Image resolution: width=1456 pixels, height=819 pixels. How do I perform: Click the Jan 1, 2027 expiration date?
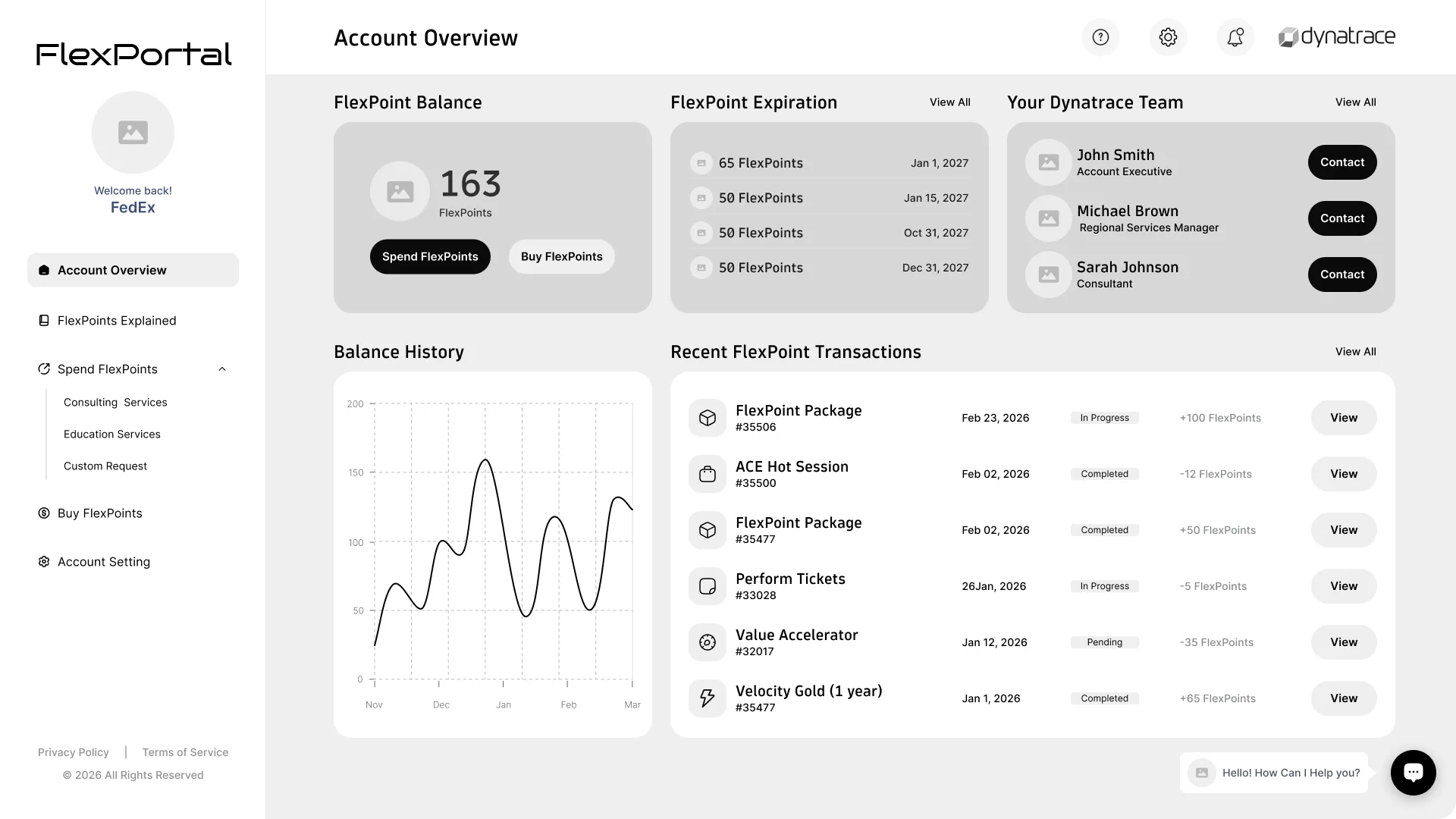[x=940, y=163]
